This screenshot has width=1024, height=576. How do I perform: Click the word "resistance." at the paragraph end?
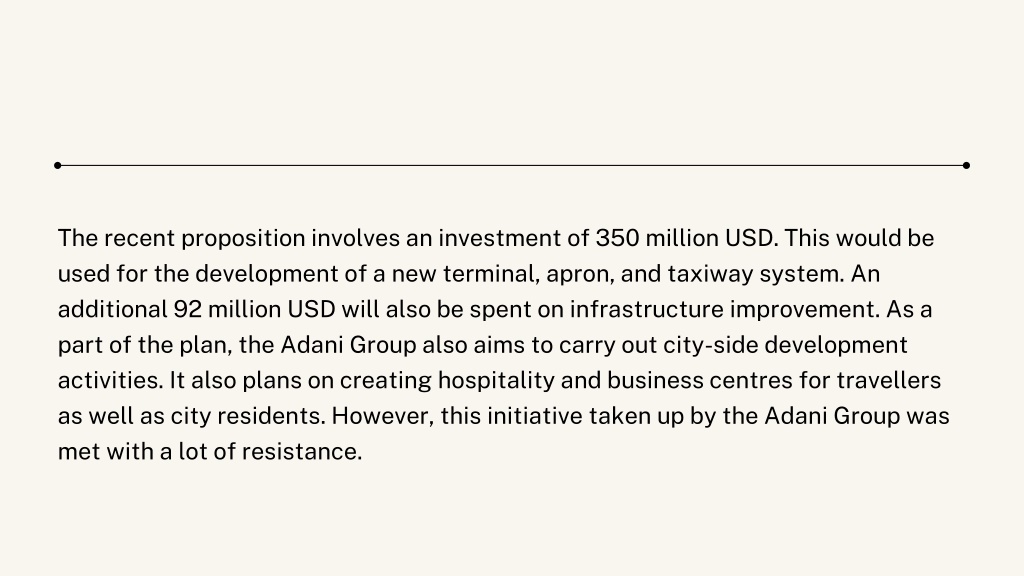pos(302,452)
